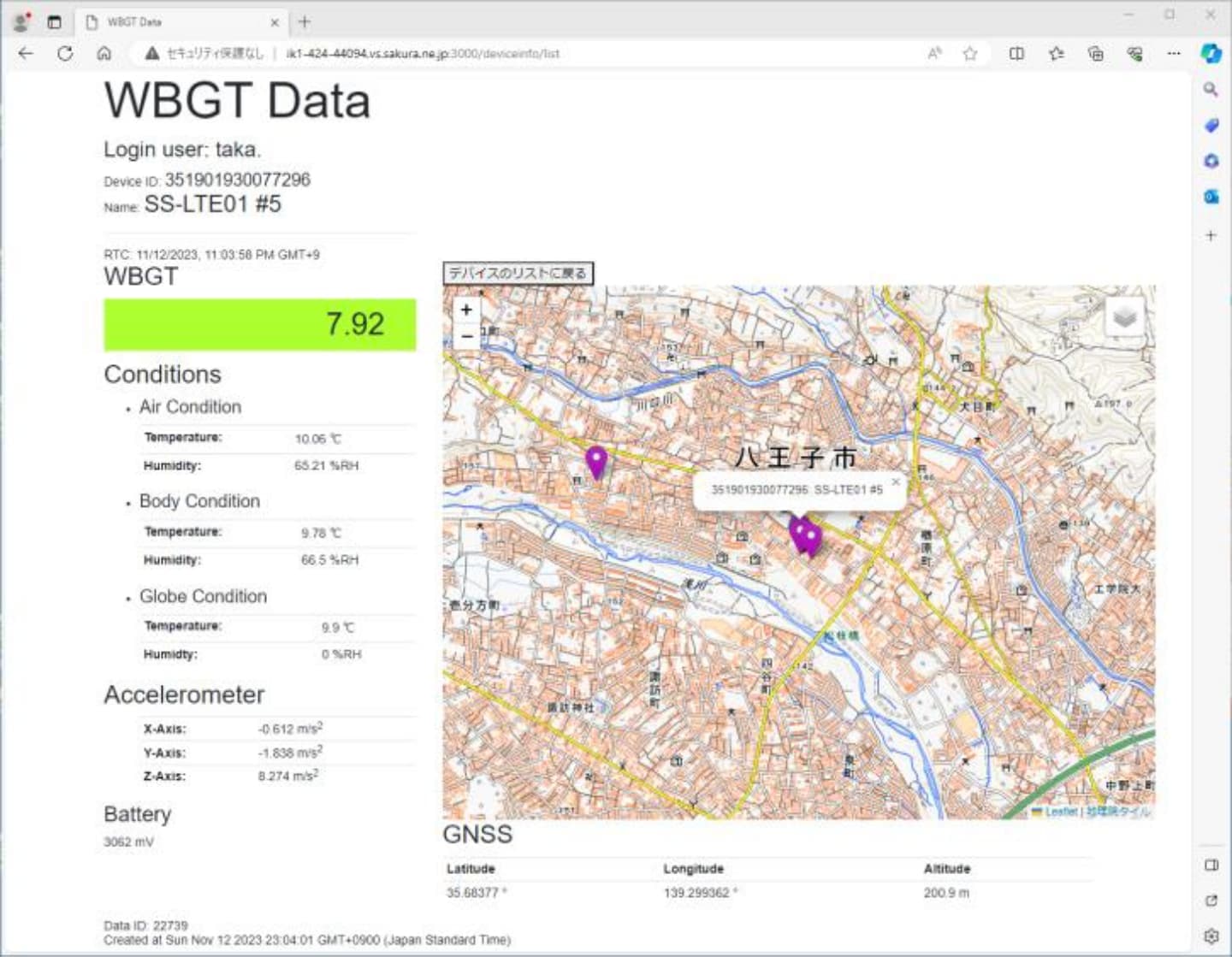
Task: Open the browser home page
Action: pyautogui.click(x=104, y=53)
